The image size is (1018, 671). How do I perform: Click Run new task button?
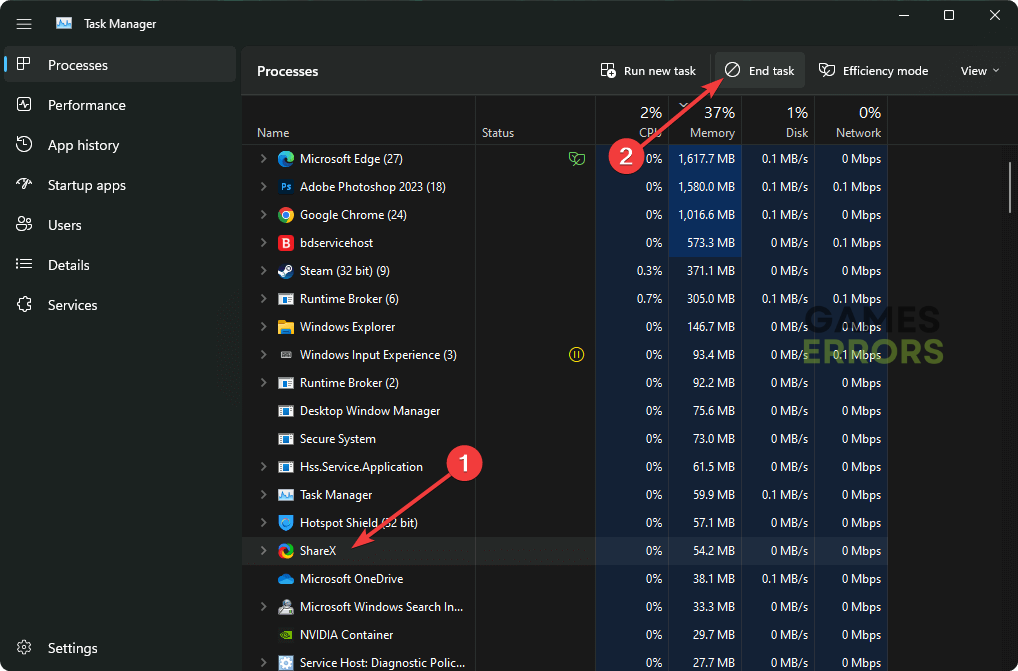click(648, 71)
